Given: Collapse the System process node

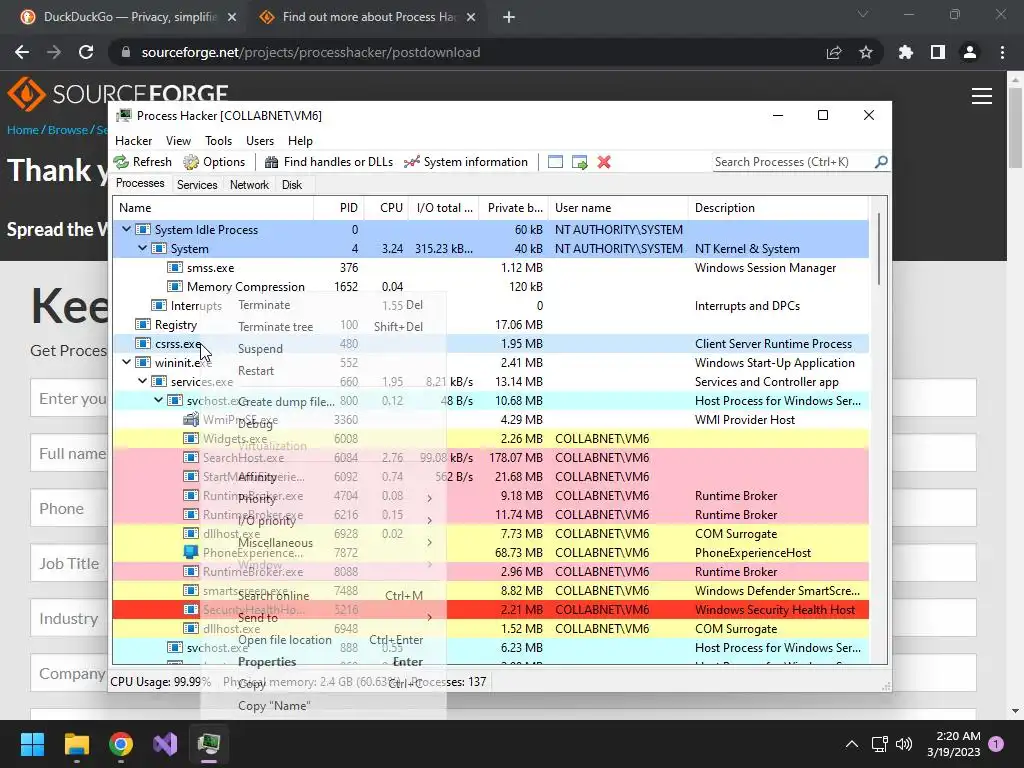Looking at the screenshot, I should pyautogui.click(x=142, y=248).
